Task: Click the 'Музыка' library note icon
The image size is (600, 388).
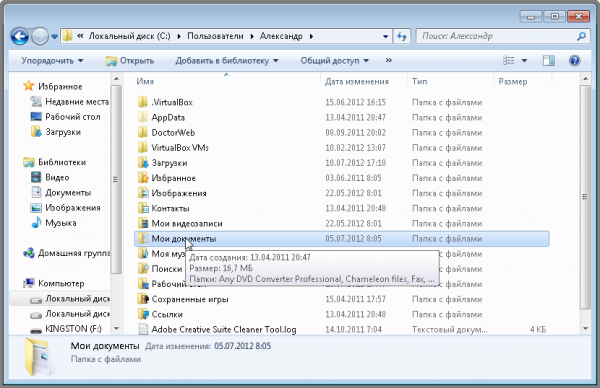Action: [x=36, y=222]
